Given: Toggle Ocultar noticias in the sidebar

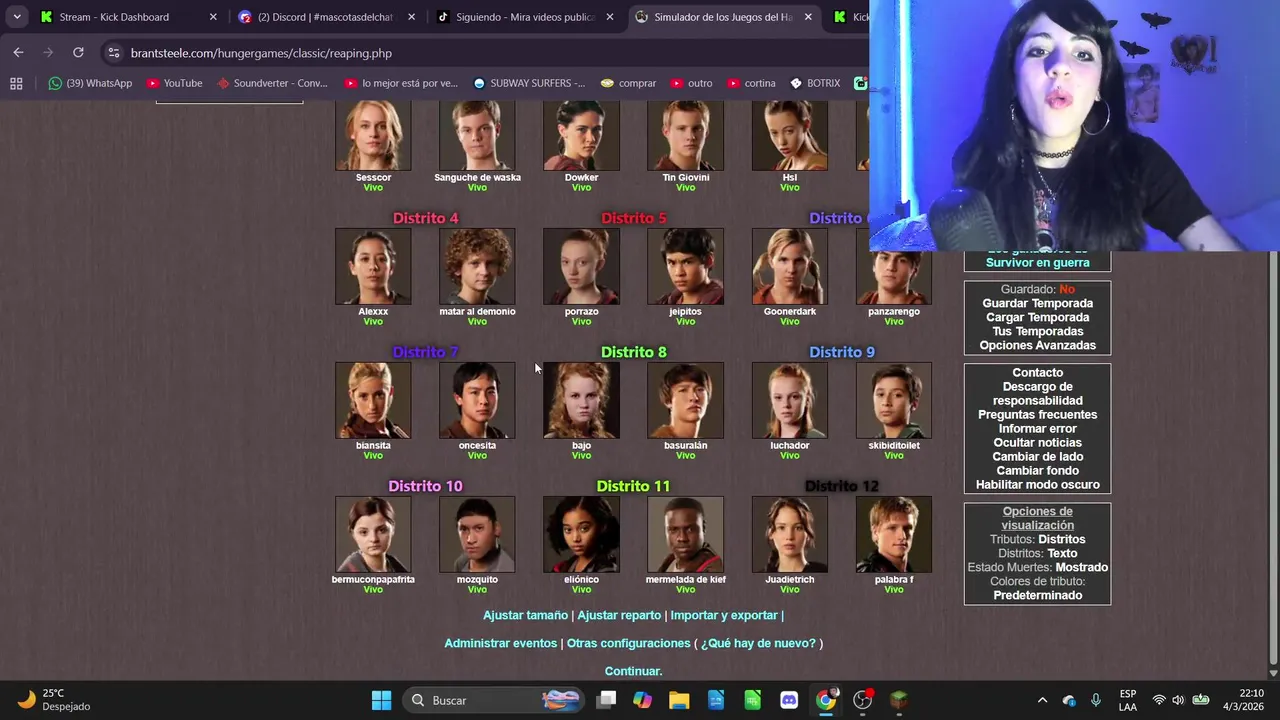Looking at the screenshot, I should (1037, 442).
